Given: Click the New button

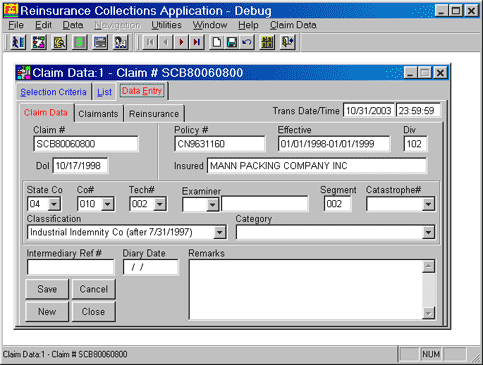Looking at the screenshot, I should point(47,312).
